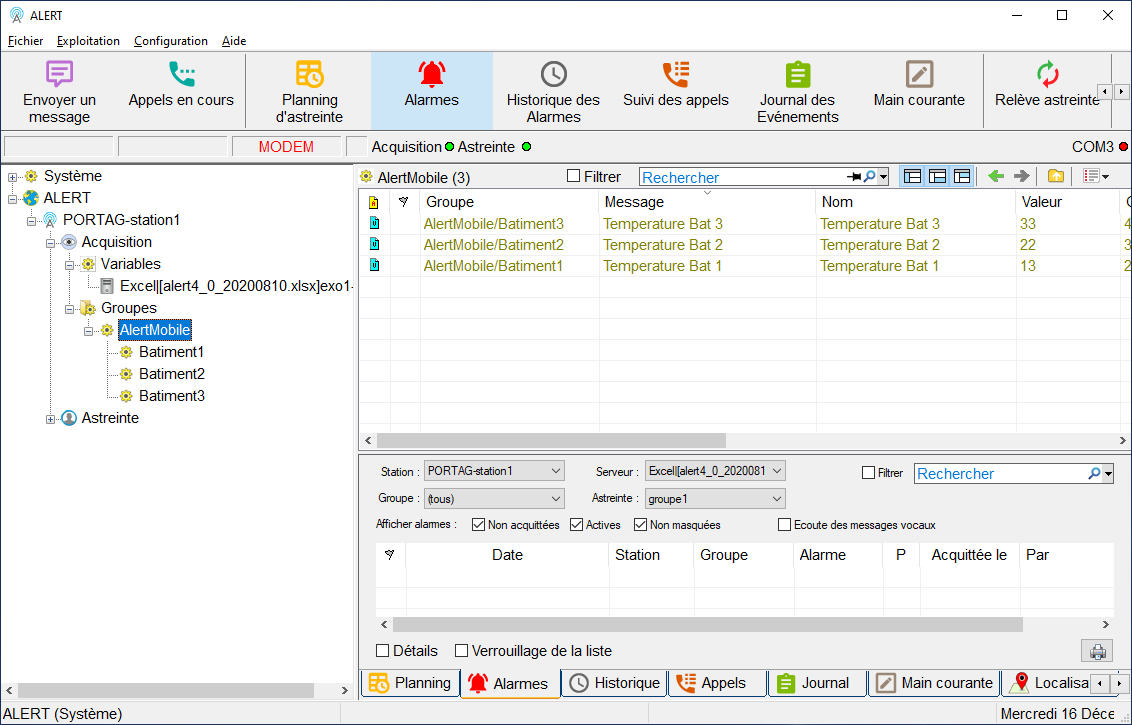Image resolution: width=1132 pixels, height=725 pixels.
Task: Open Planning d'astreinte toolbar icon
Action: pos(309,75)
